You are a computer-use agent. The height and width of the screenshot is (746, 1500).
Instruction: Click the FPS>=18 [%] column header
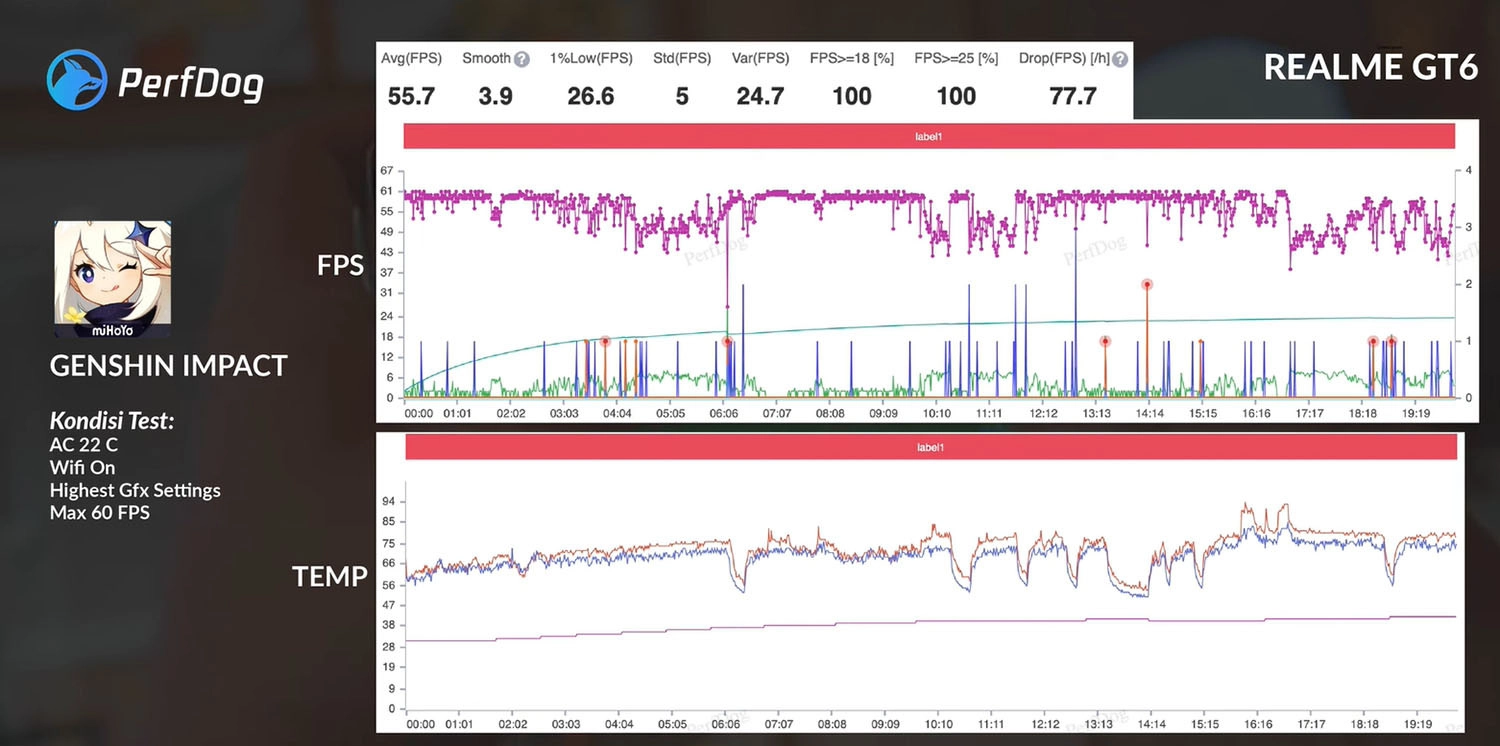[x=852, y=59]
